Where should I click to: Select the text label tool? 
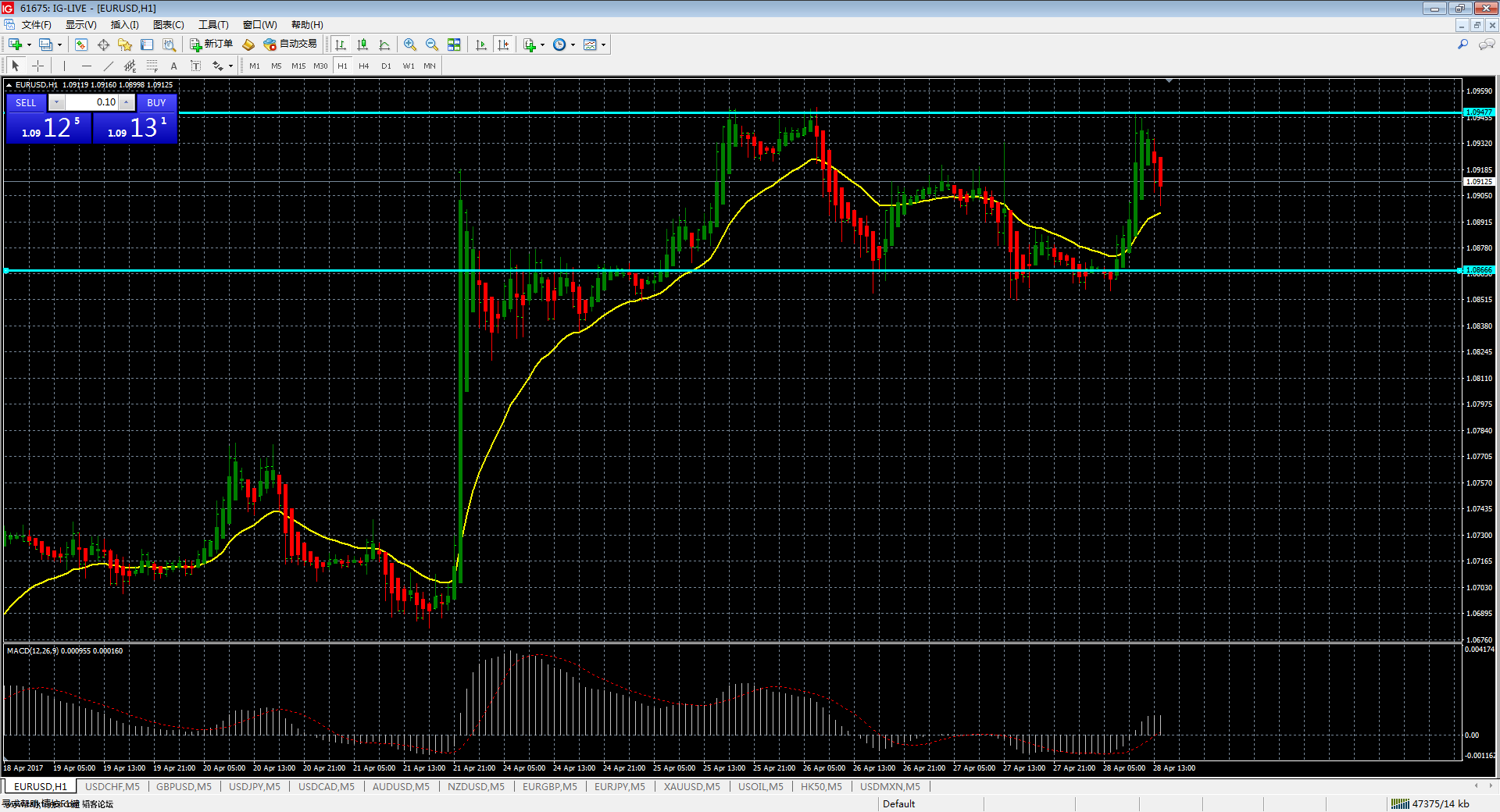195,66
